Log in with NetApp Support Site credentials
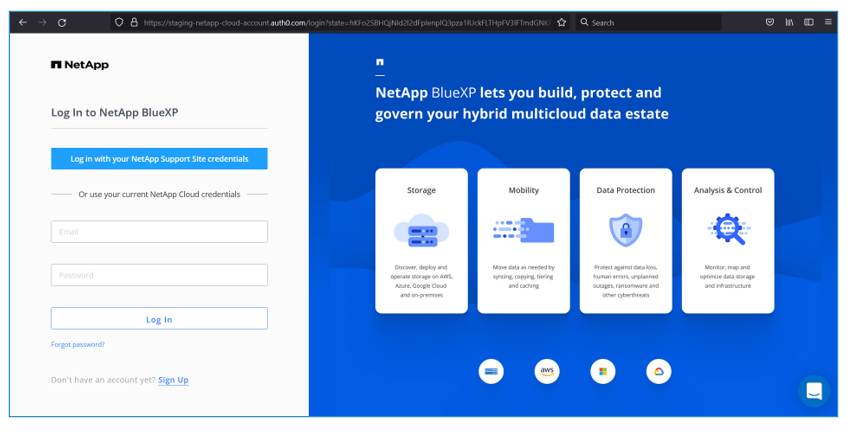This screenshot has width=852, height=435. click(x=159, y=159)
